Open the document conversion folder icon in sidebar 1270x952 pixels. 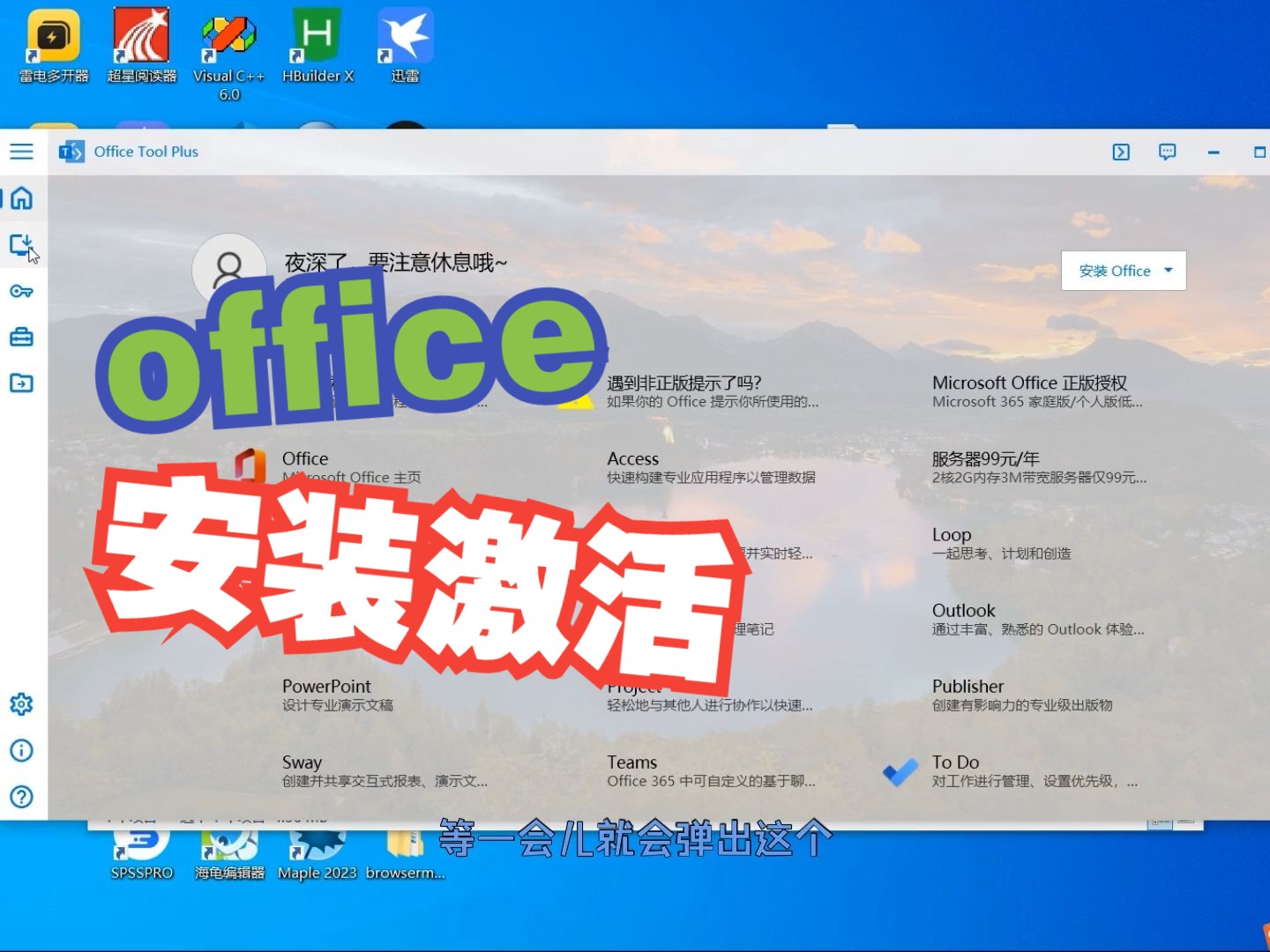pos(21,383)
